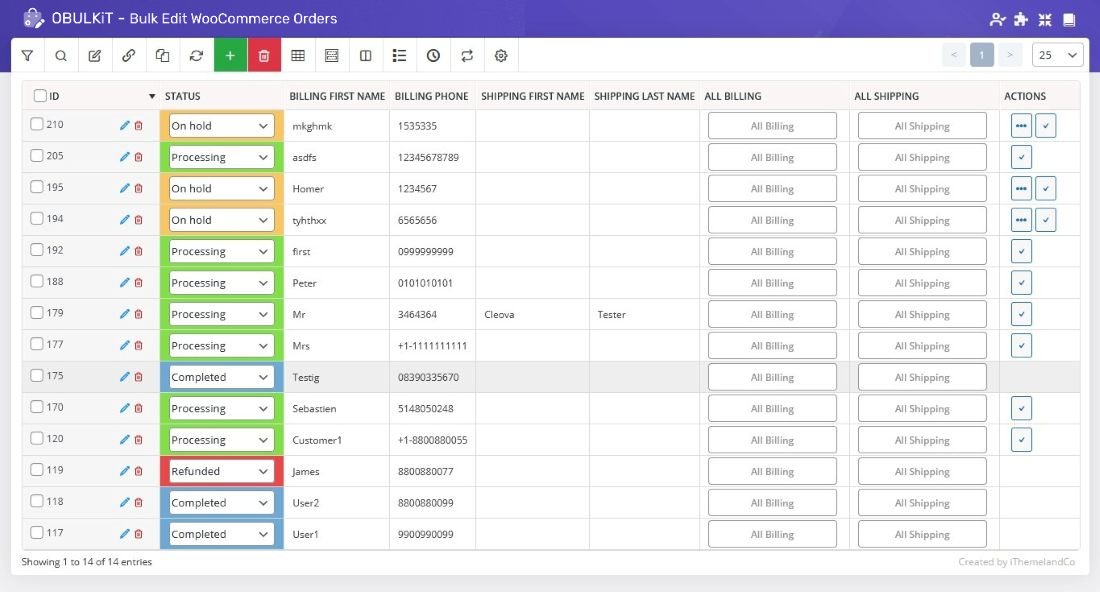
Task: Click the puzzle piece add-ons icon
Action: [1021, 19]
